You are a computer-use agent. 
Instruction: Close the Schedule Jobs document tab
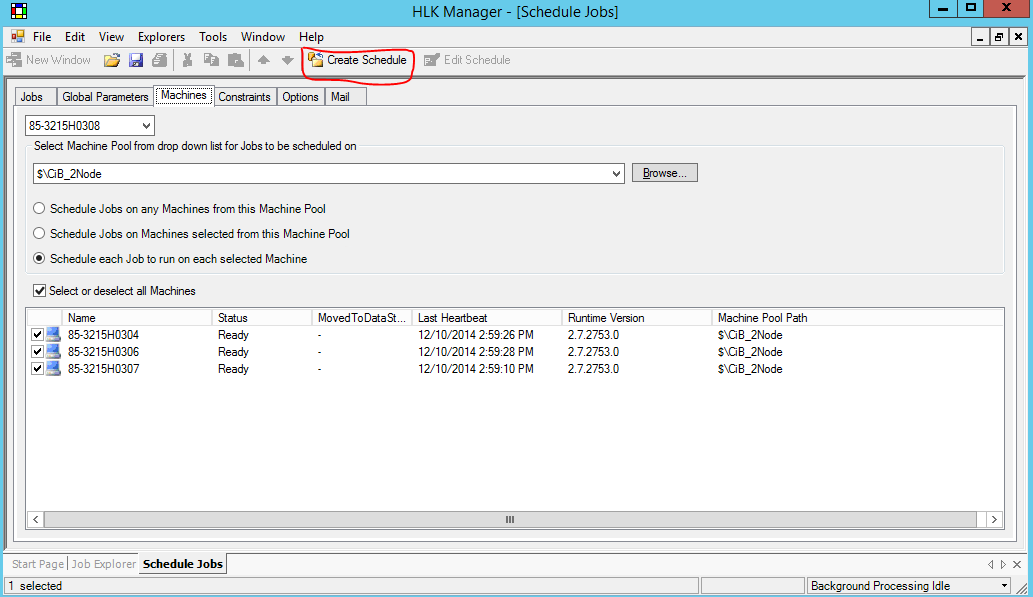(x=1017, y=565)
